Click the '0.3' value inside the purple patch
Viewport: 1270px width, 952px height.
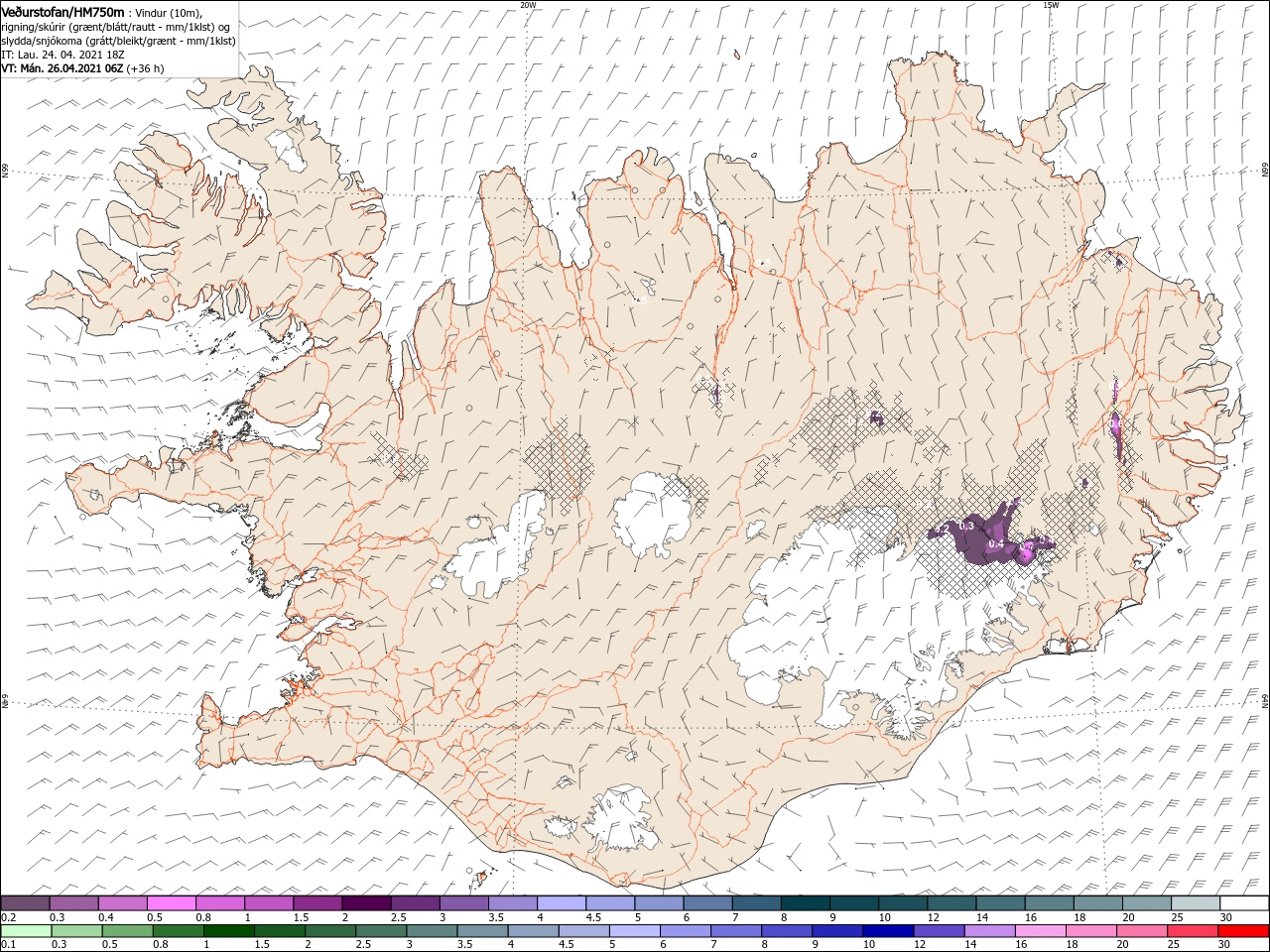[x=966, y=525]
